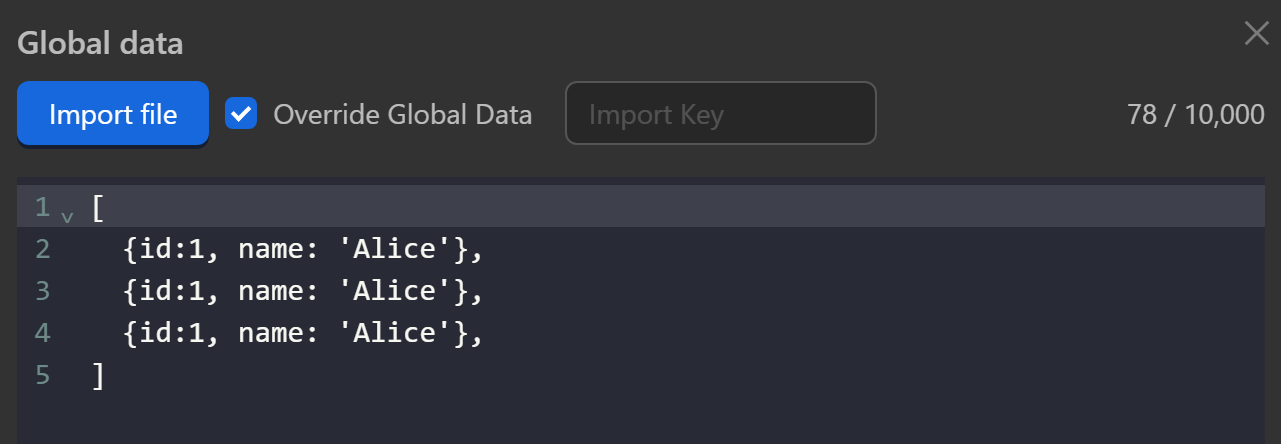Click the Override Global Data label
This screenshot has height=444, width=1281.
tap(402, 115)
